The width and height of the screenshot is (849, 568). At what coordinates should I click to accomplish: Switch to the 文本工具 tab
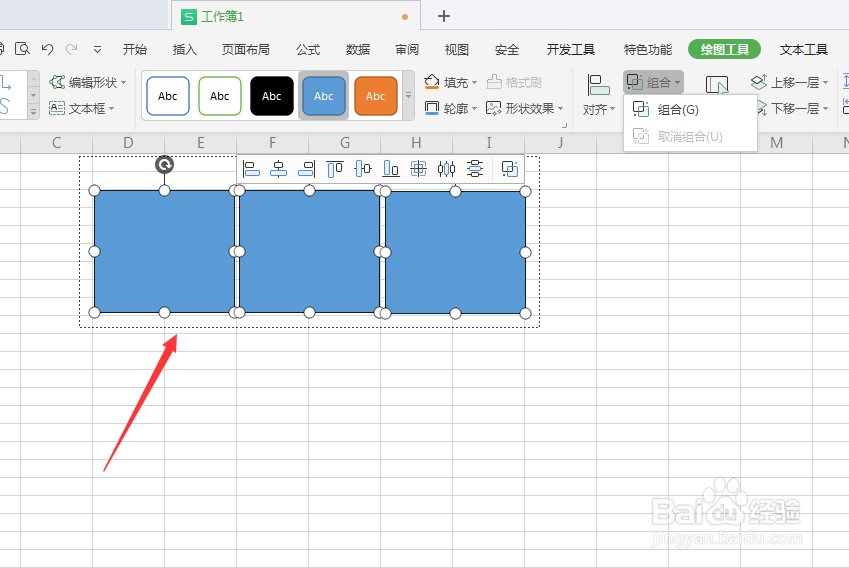point(804,49)
